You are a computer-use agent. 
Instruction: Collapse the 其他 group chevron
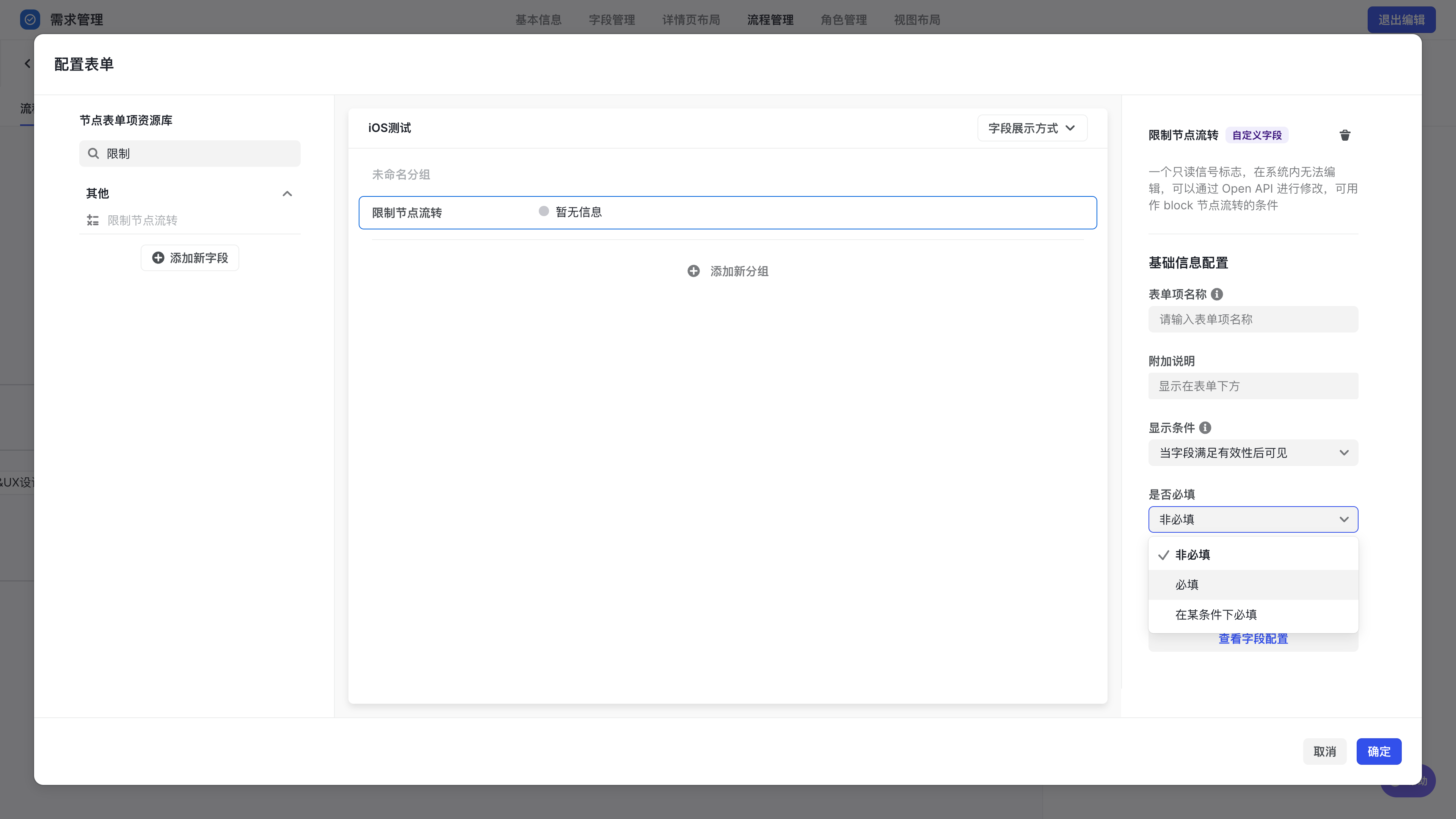(x=287, y=193)
